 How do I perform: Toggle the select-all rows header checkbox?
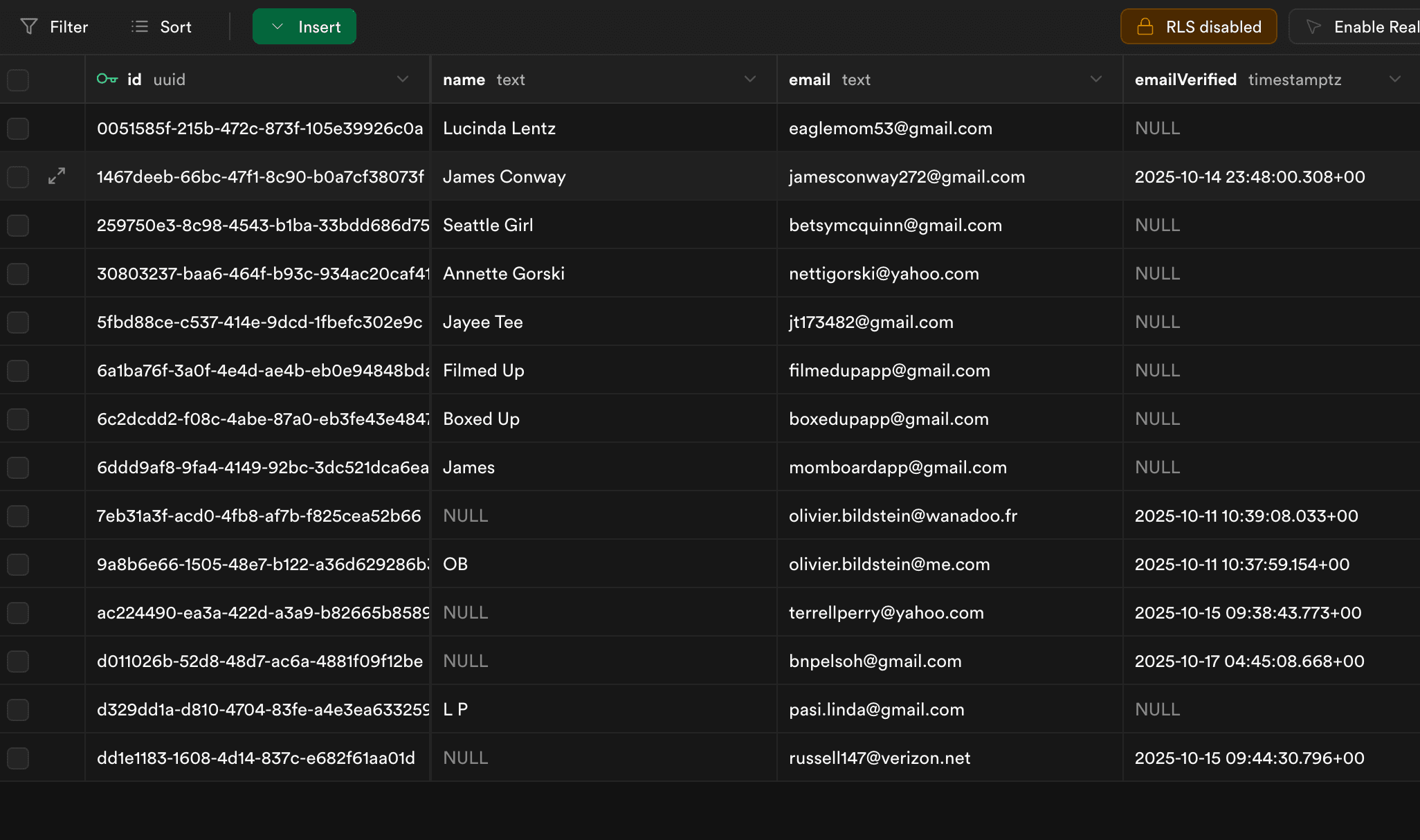click(x=18, y=80)
